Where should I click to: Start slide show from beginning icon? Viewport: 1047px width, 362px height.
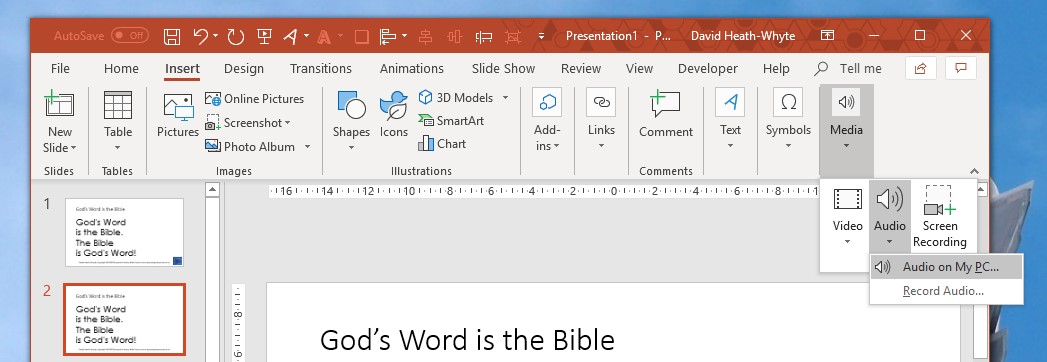coord(264,36)
